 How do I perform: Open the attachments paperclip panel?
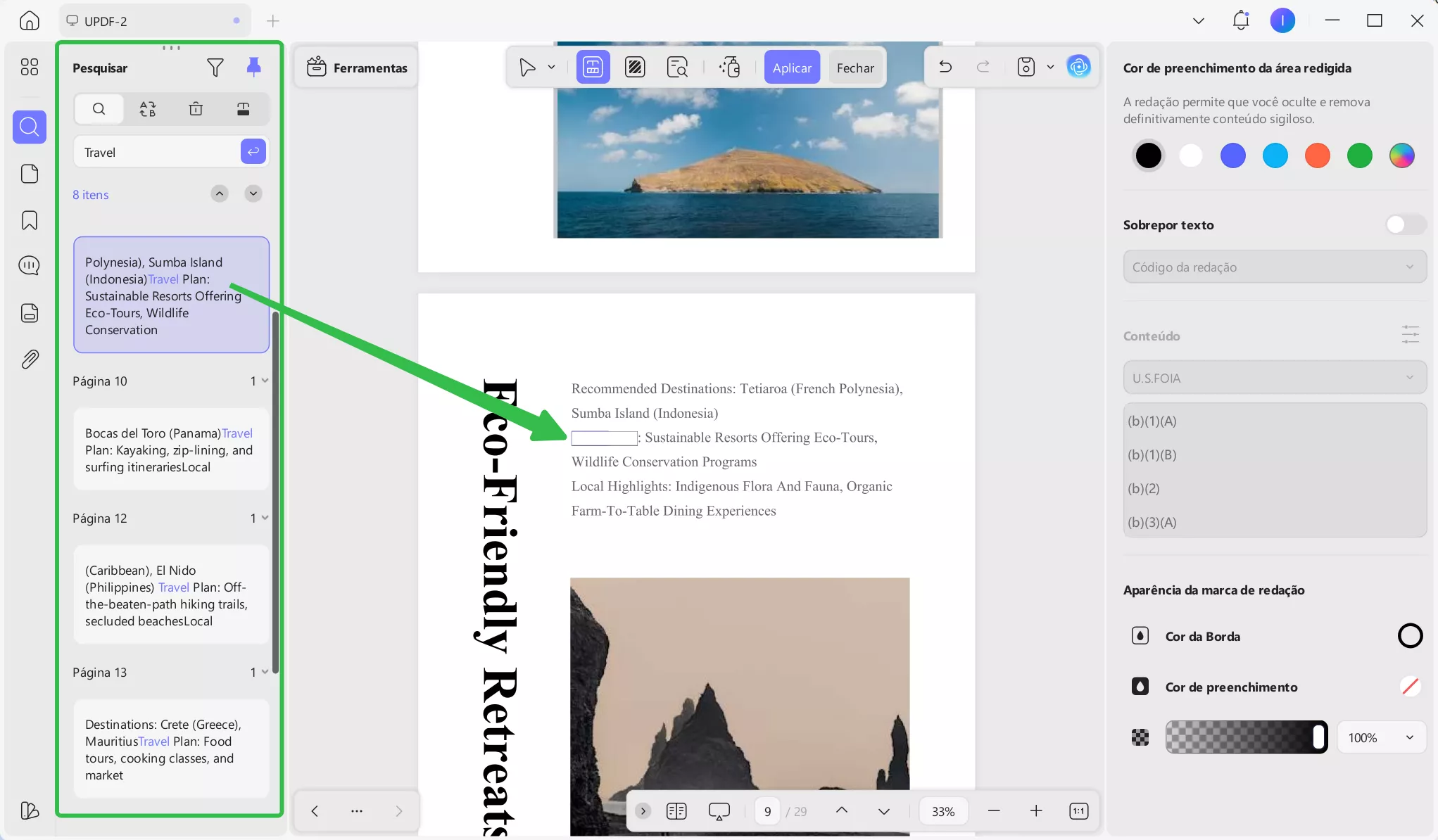click(x=30, y=359)
